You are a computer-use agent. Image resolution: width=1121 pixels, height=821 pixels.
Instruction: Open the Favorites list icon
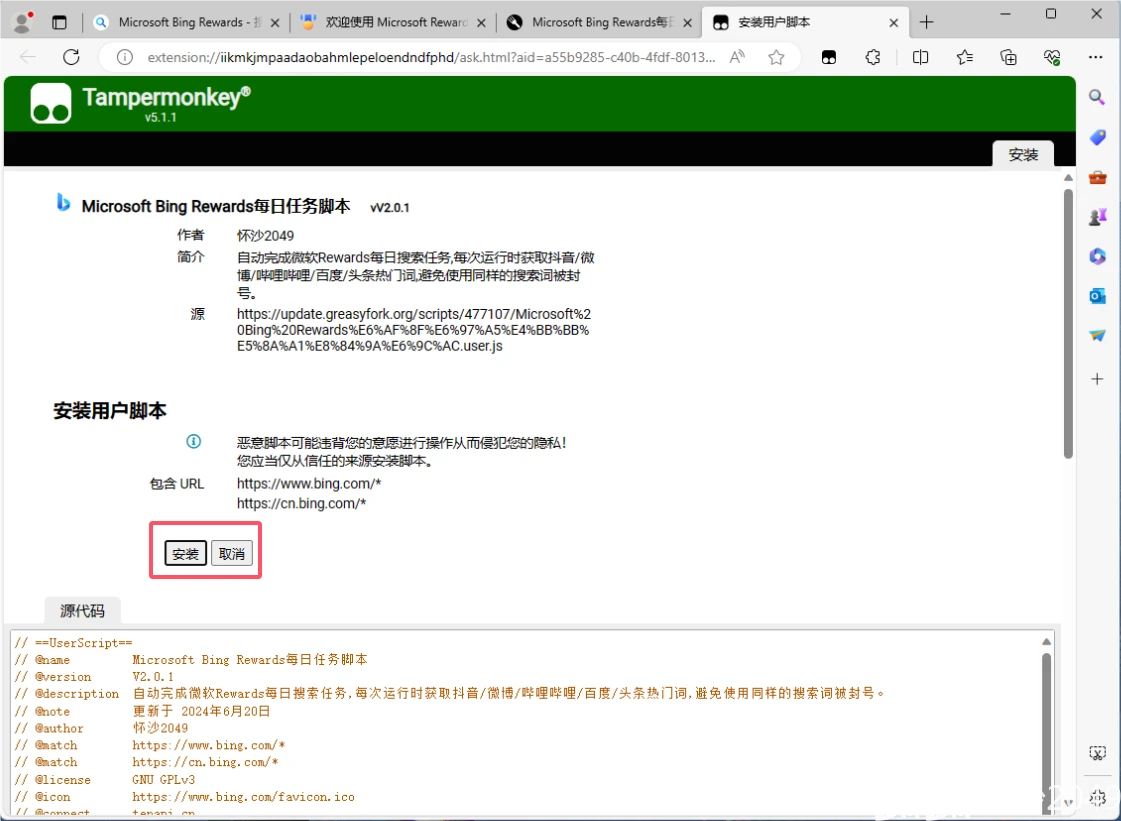click(965, 57)
